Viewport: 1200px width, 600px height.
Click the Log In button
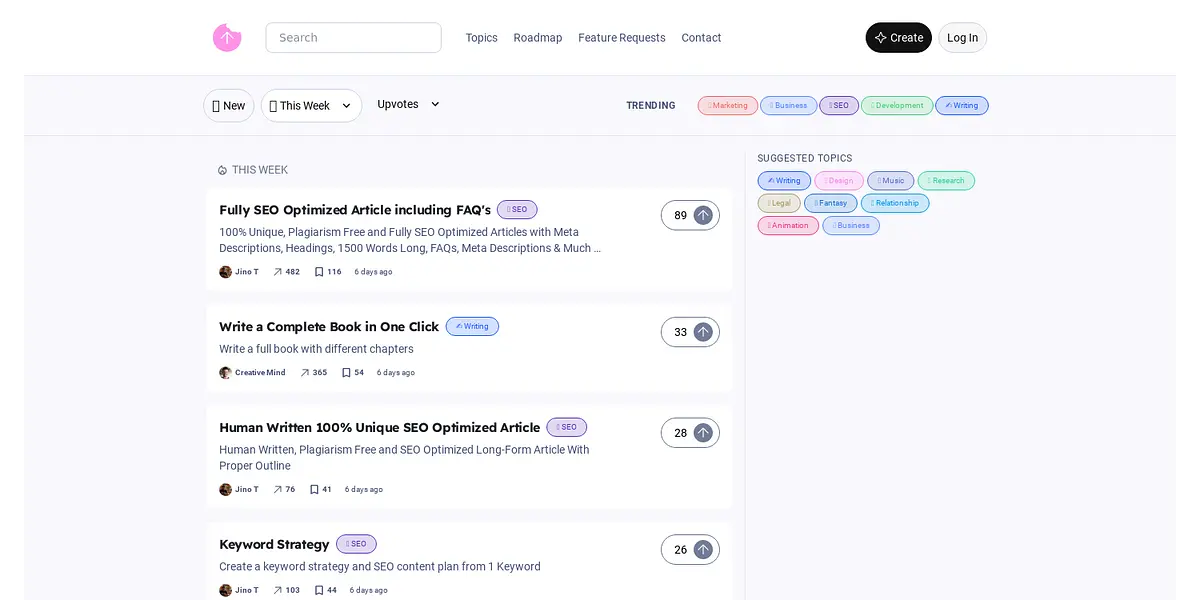coord(962,38)
